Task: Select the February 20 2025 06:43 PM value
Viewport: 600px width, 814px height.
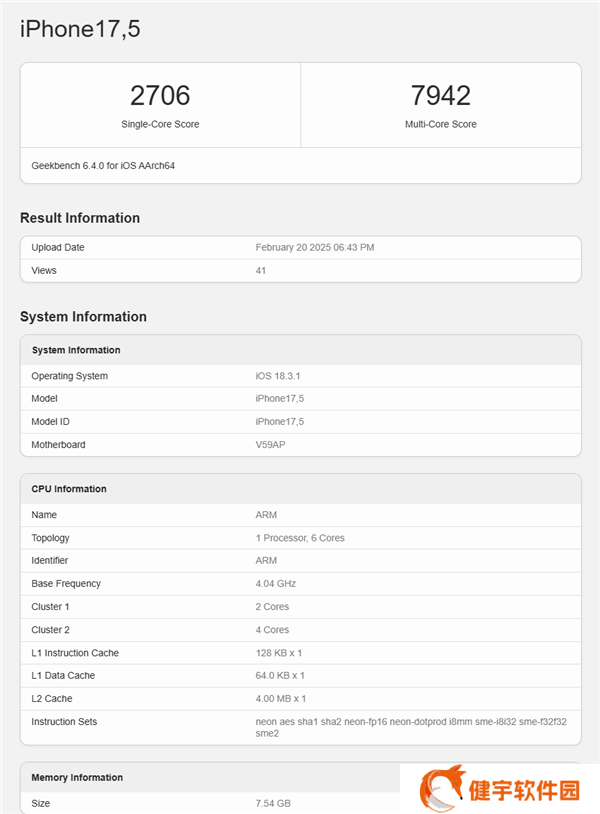Action: tap(315, 248)
